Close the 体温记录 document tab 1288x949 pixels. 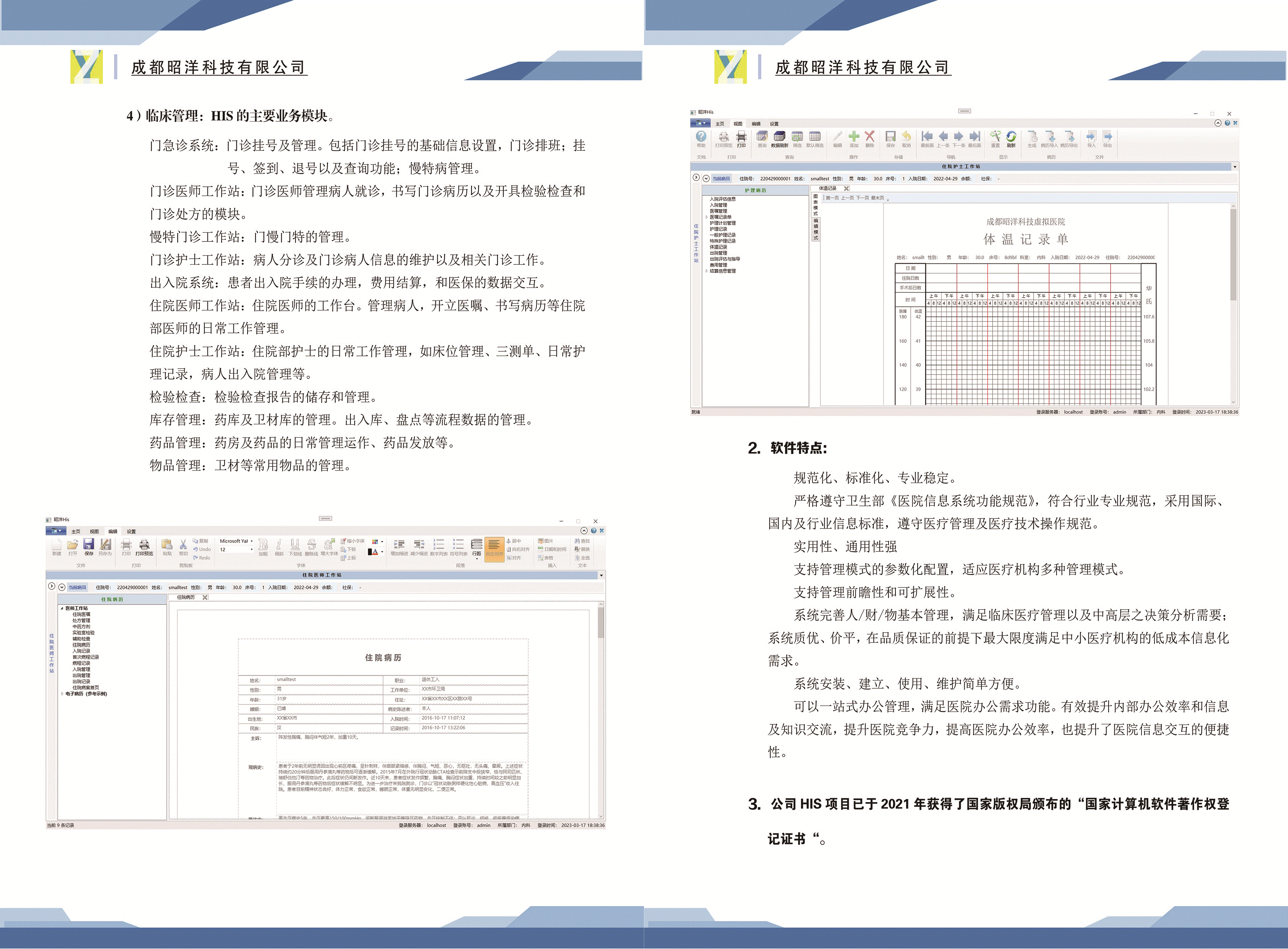846,188
